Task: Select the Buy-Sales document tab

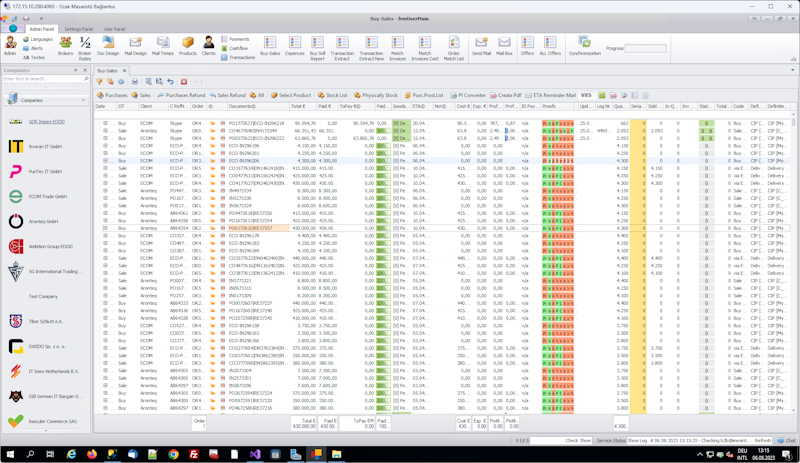Action: pyautogui.click(x=108, y=70)
